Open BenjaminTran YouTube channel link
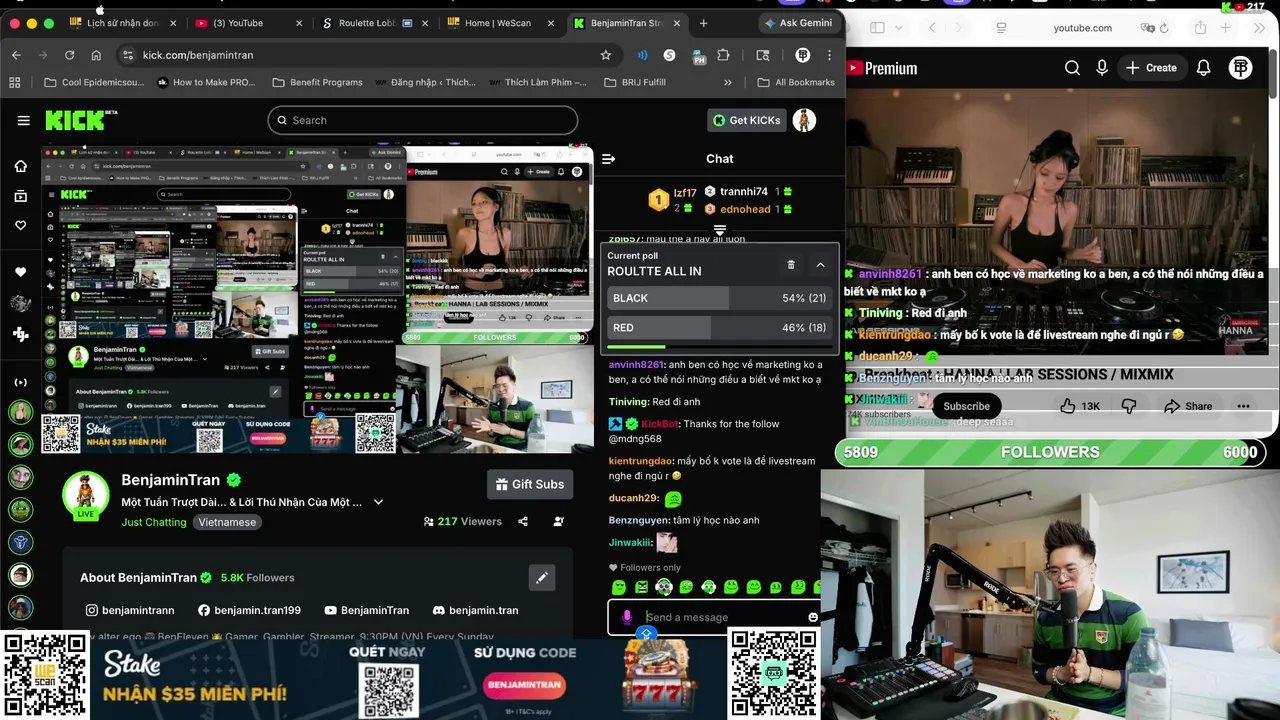1280x720 pixels. point(366,610)
